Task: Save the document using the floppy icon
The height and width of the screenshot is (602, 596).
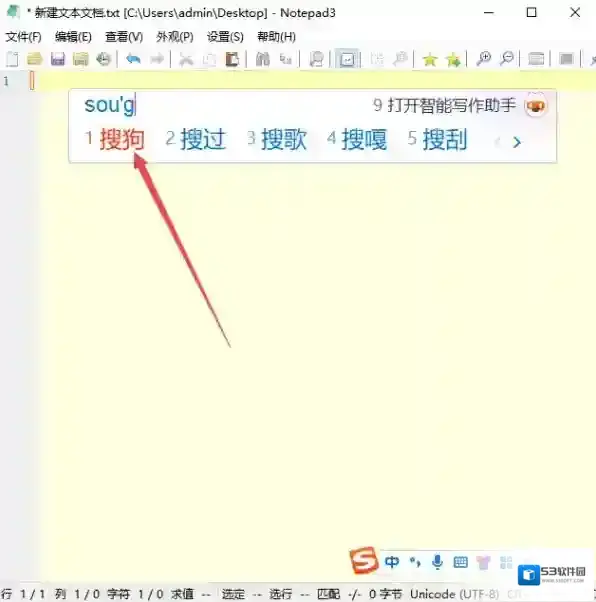Action: 58,59
